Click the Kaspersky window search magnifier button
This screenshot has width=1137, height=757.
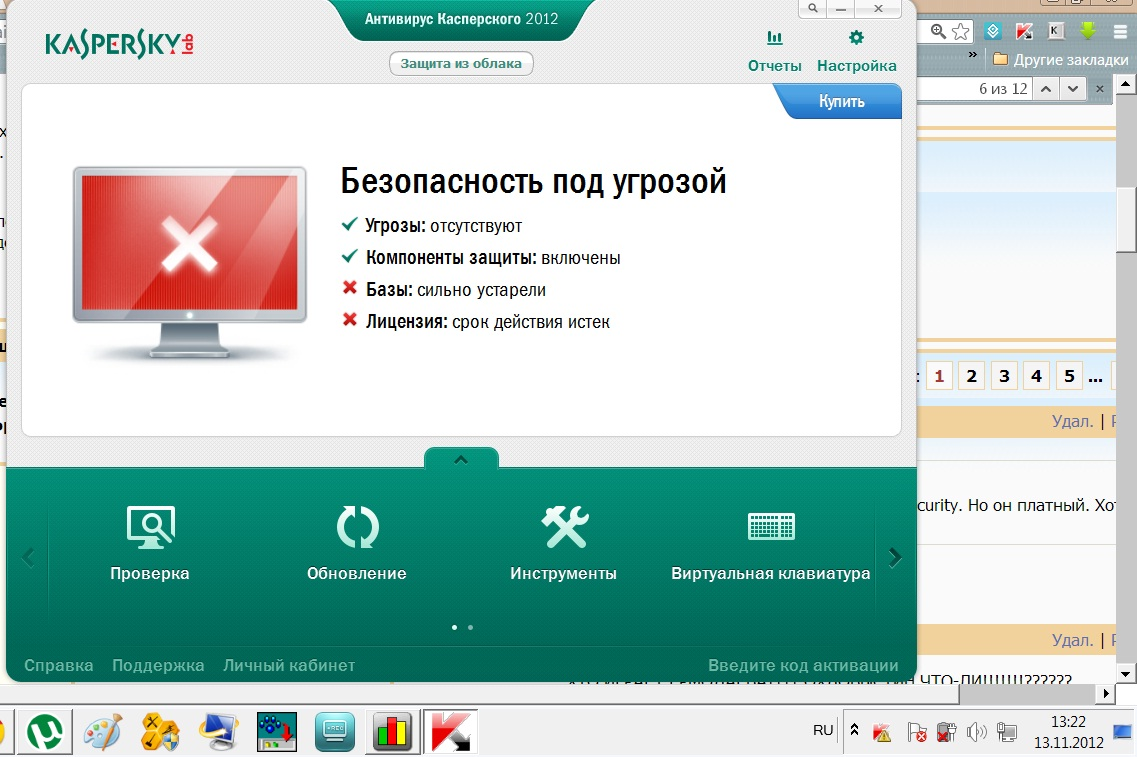click(x=813, y=9)
